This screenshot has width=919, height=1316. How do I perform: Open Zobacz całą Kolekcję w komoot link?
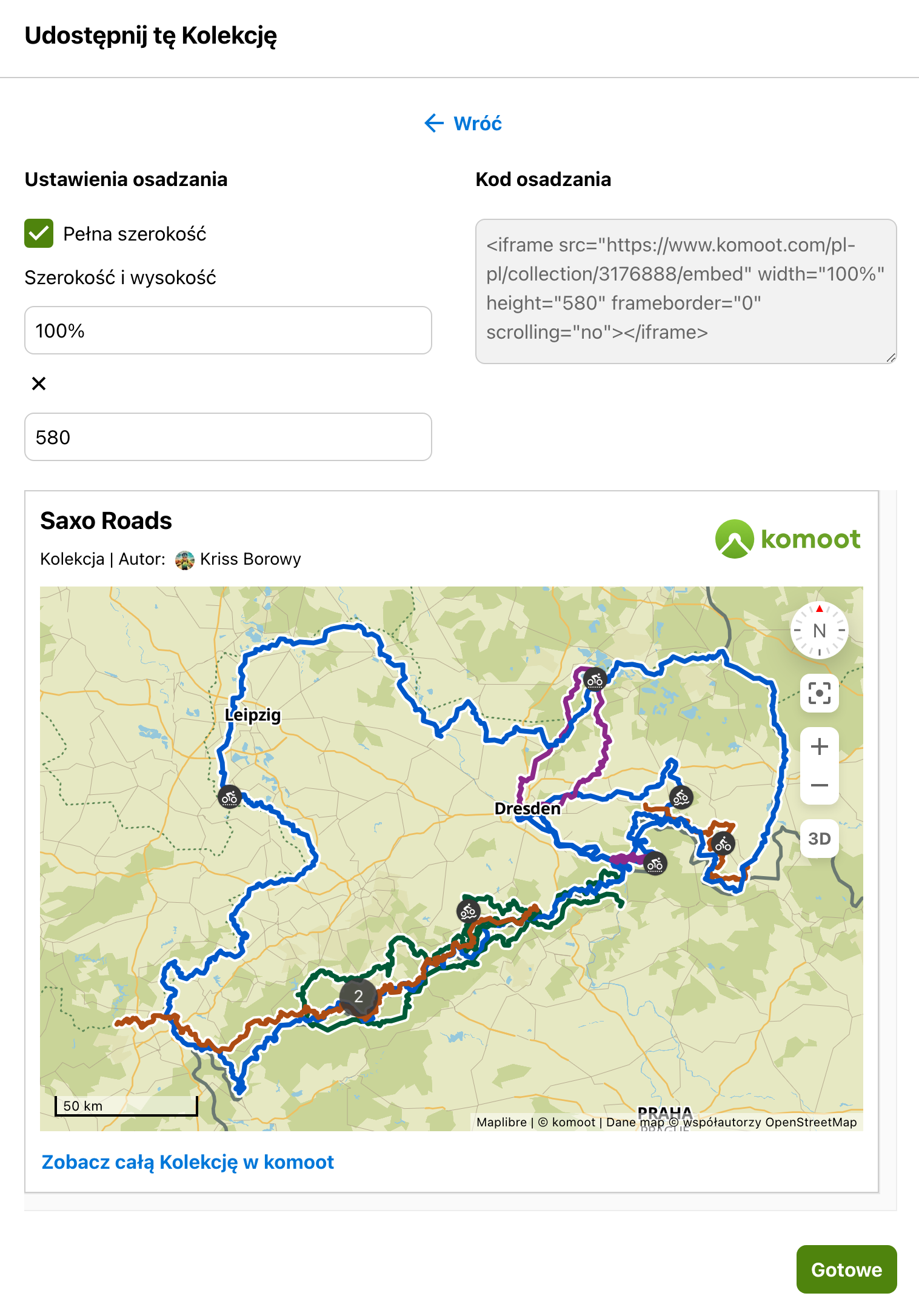188,1162
